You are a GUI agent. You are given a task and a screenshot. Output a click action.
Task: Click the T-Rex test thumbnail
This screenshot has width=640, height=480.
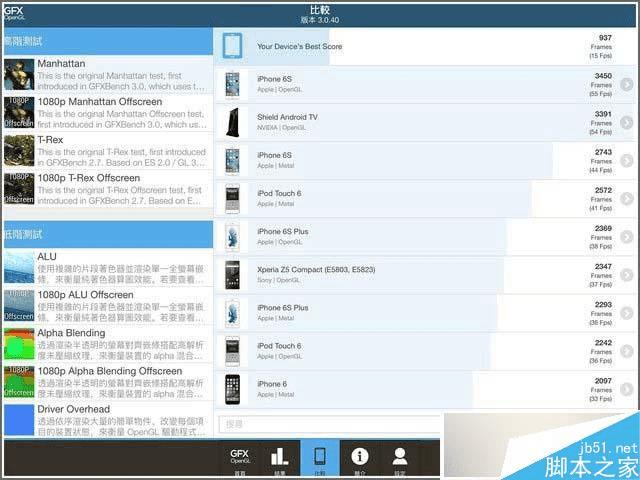coord(19,151)
